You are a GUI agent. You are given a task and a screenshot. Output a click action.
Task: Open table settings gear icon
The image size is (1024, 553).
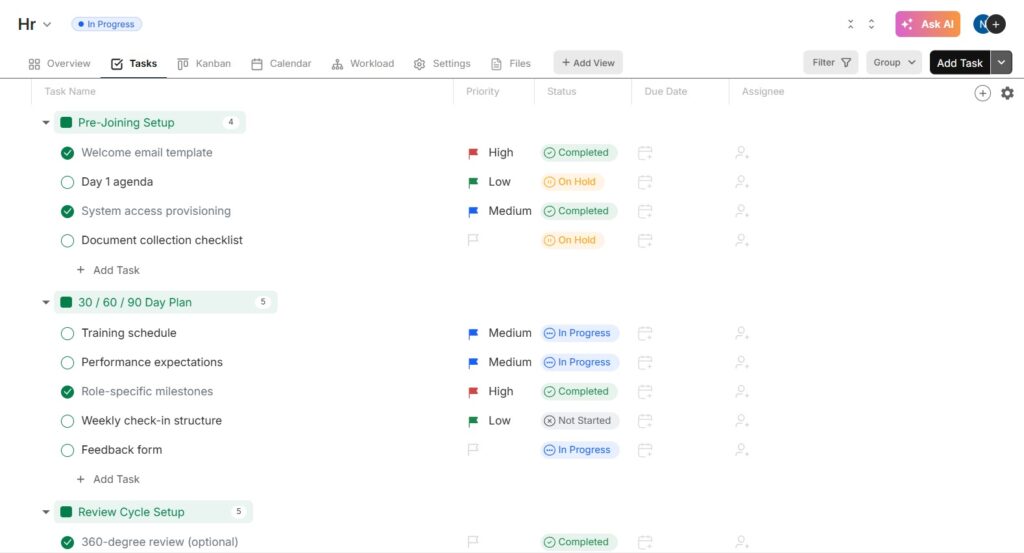1007,93
